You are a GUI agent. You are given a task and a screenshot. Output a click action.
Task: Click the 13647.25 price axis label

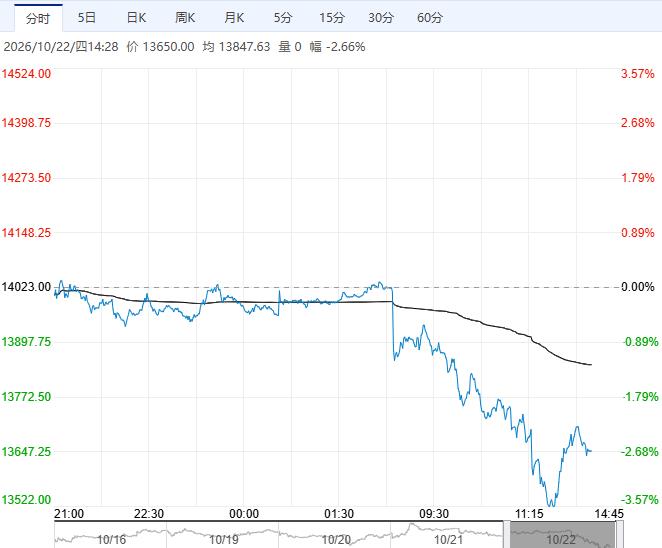(x=26, y=452)
